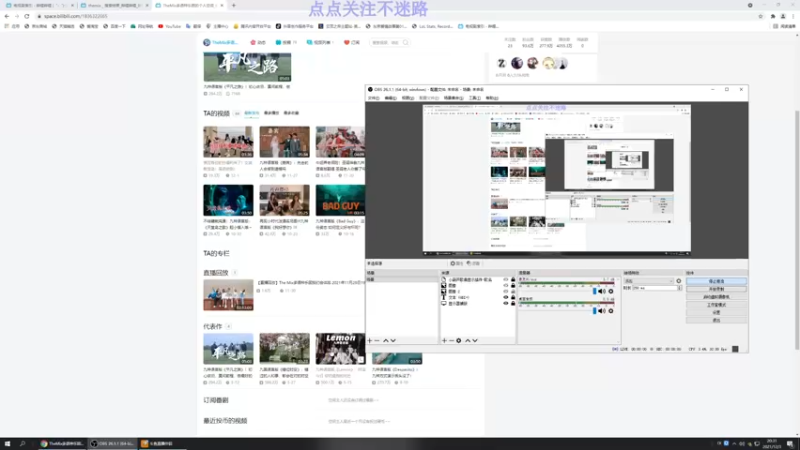Click Start Recording button in OBS Controls

point(716,289)
